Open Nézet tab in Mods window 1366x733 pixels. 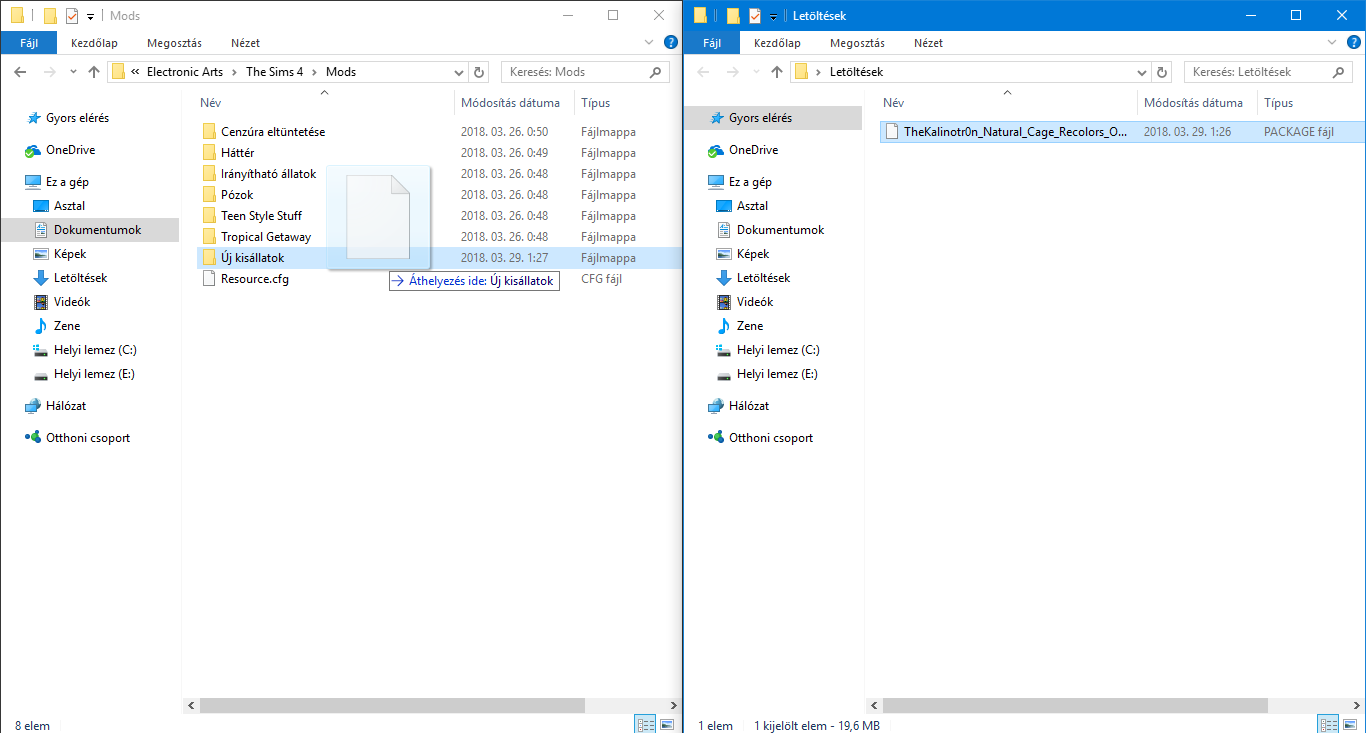[x=245, y=43]
